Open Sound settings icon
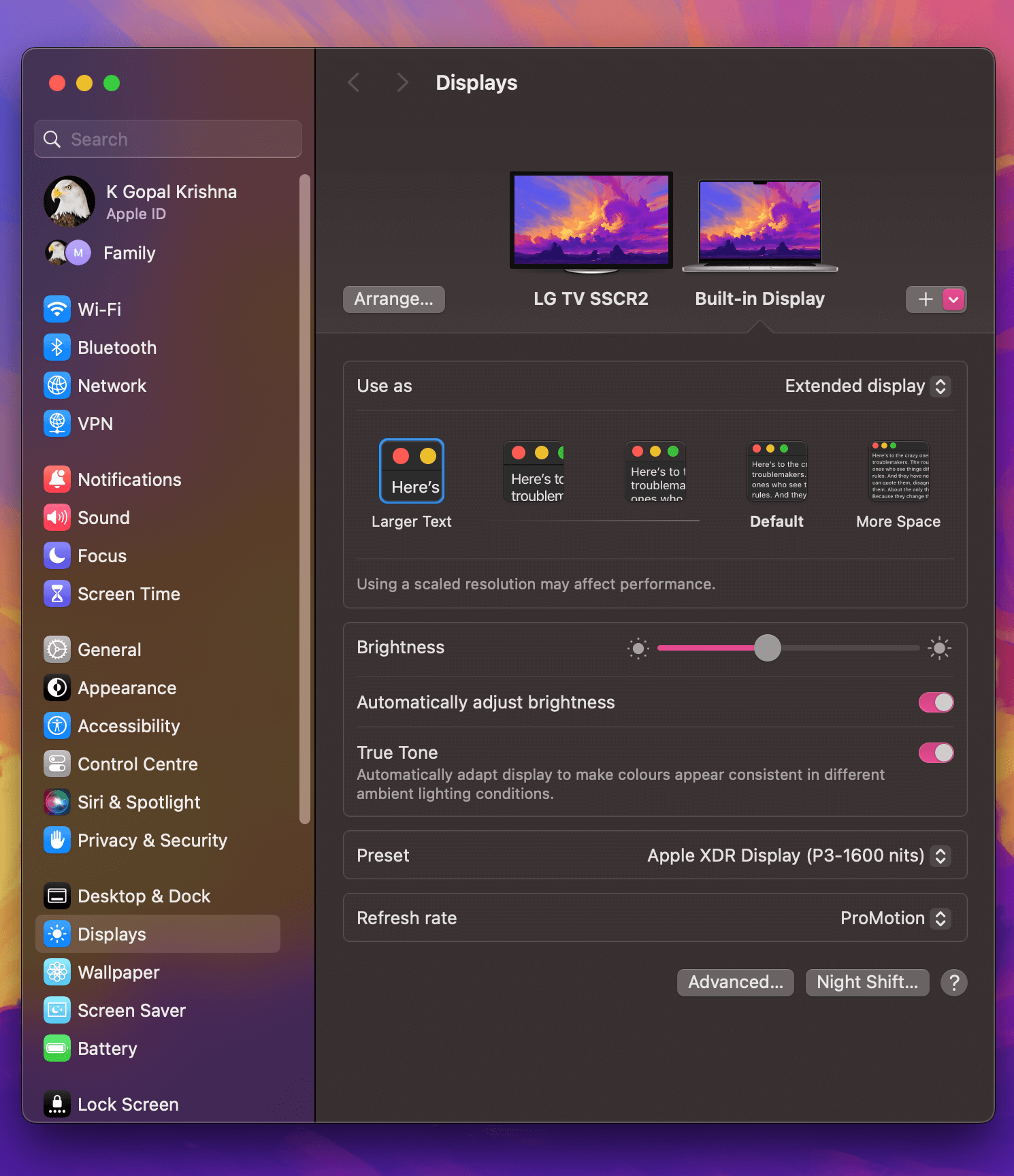 click(57, 518)
